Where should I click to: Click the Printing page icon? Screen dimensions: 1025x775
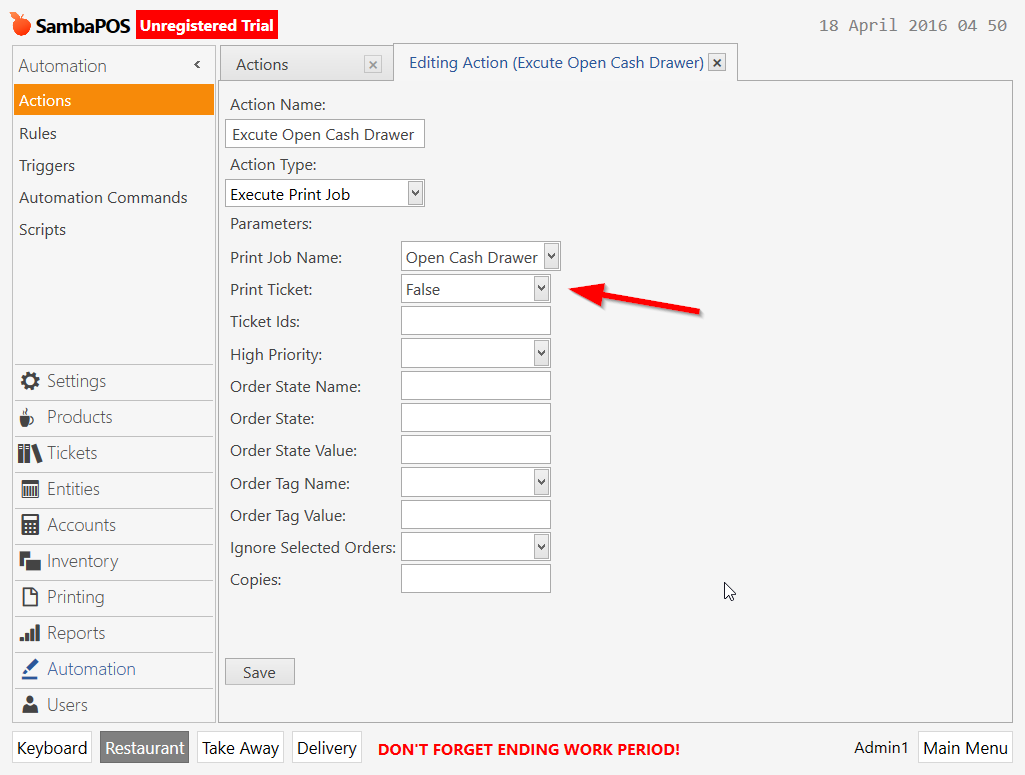[30, 597]
